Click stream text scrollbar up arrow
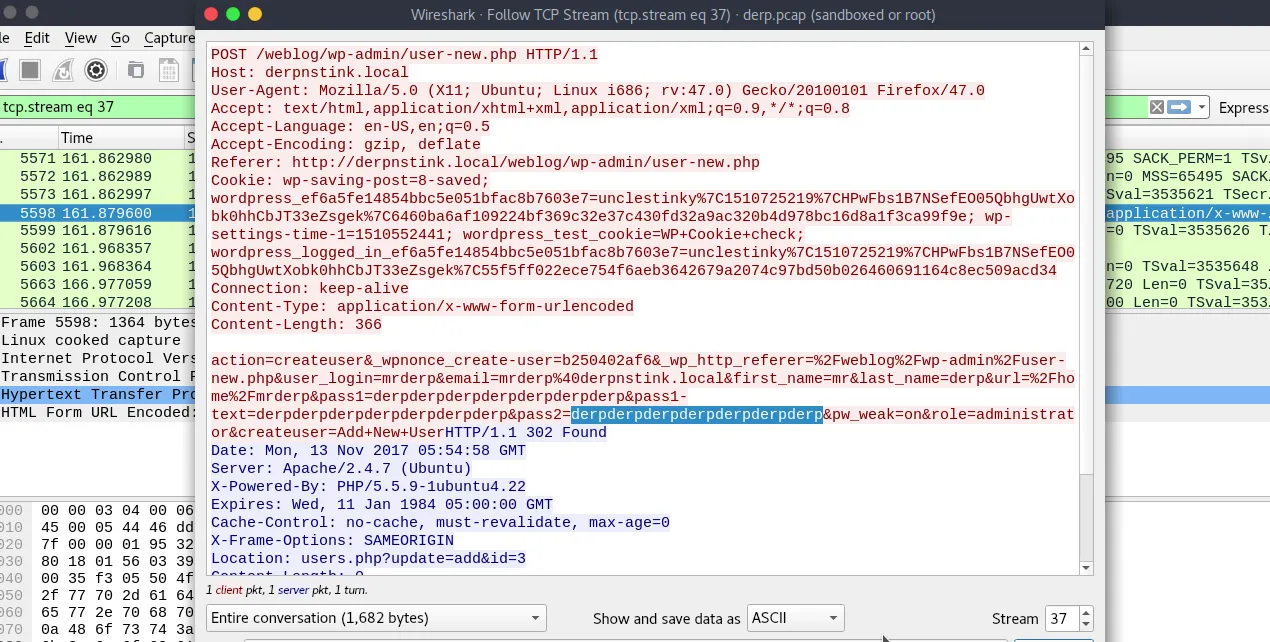 (1087, 49)
